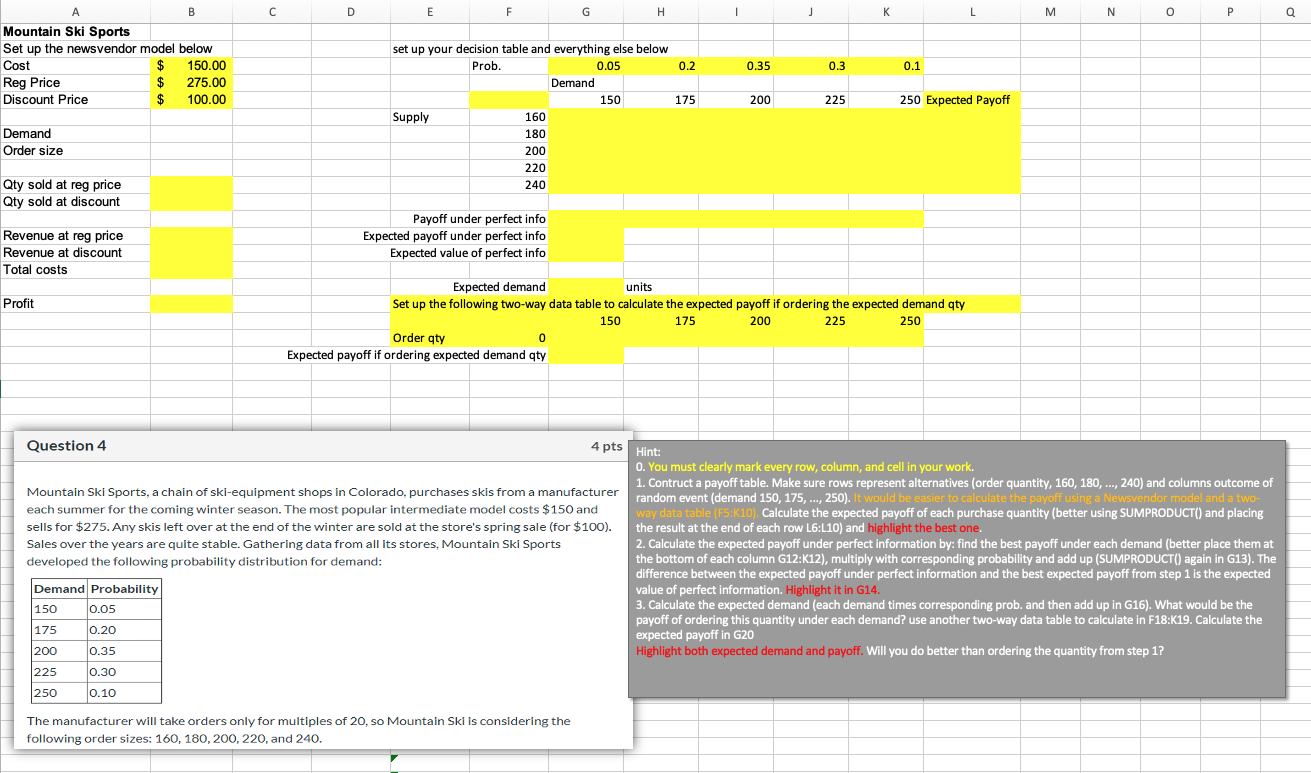Select the 0.2 probability cell
Screen dimensions: 1311x773
point(661,66)
